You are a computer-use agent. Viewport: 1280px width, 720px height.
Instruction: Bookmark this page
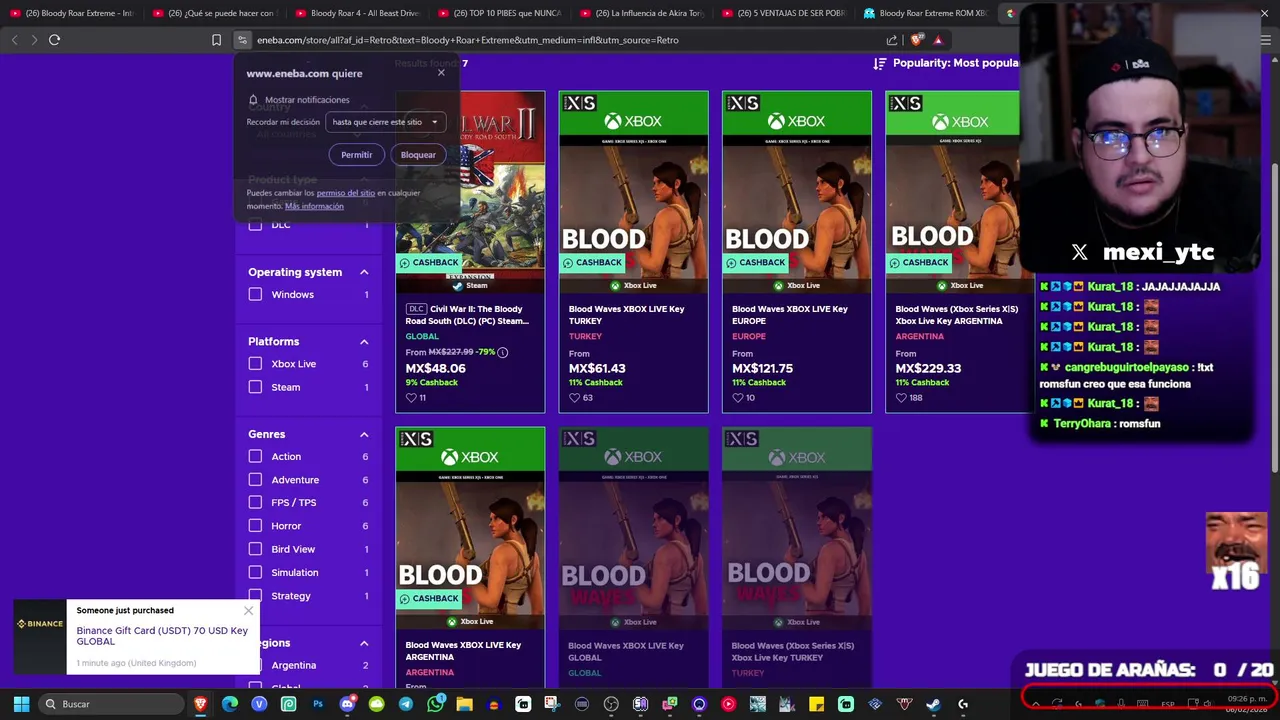[216, 40]
